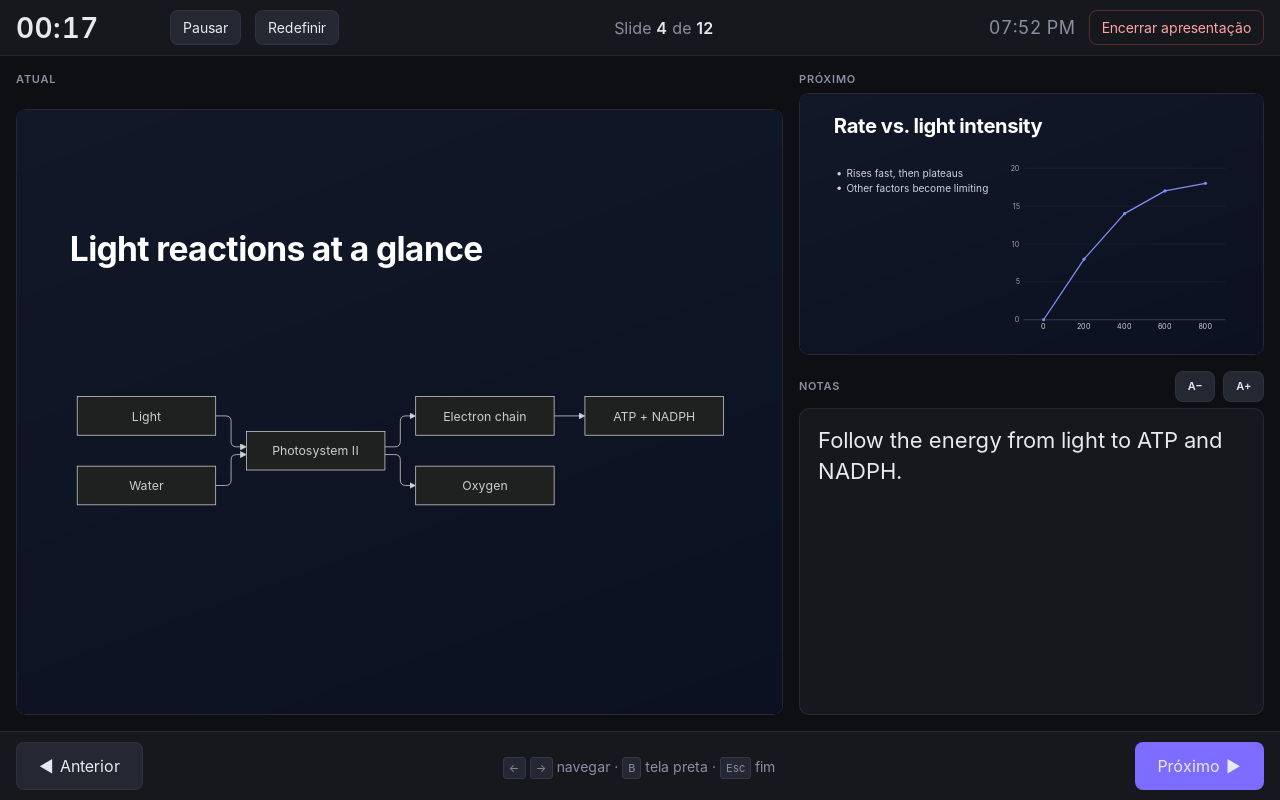Screen dimensions: 1280x800
Task: Pause the timer with Pausar
Action: (205, 28)
